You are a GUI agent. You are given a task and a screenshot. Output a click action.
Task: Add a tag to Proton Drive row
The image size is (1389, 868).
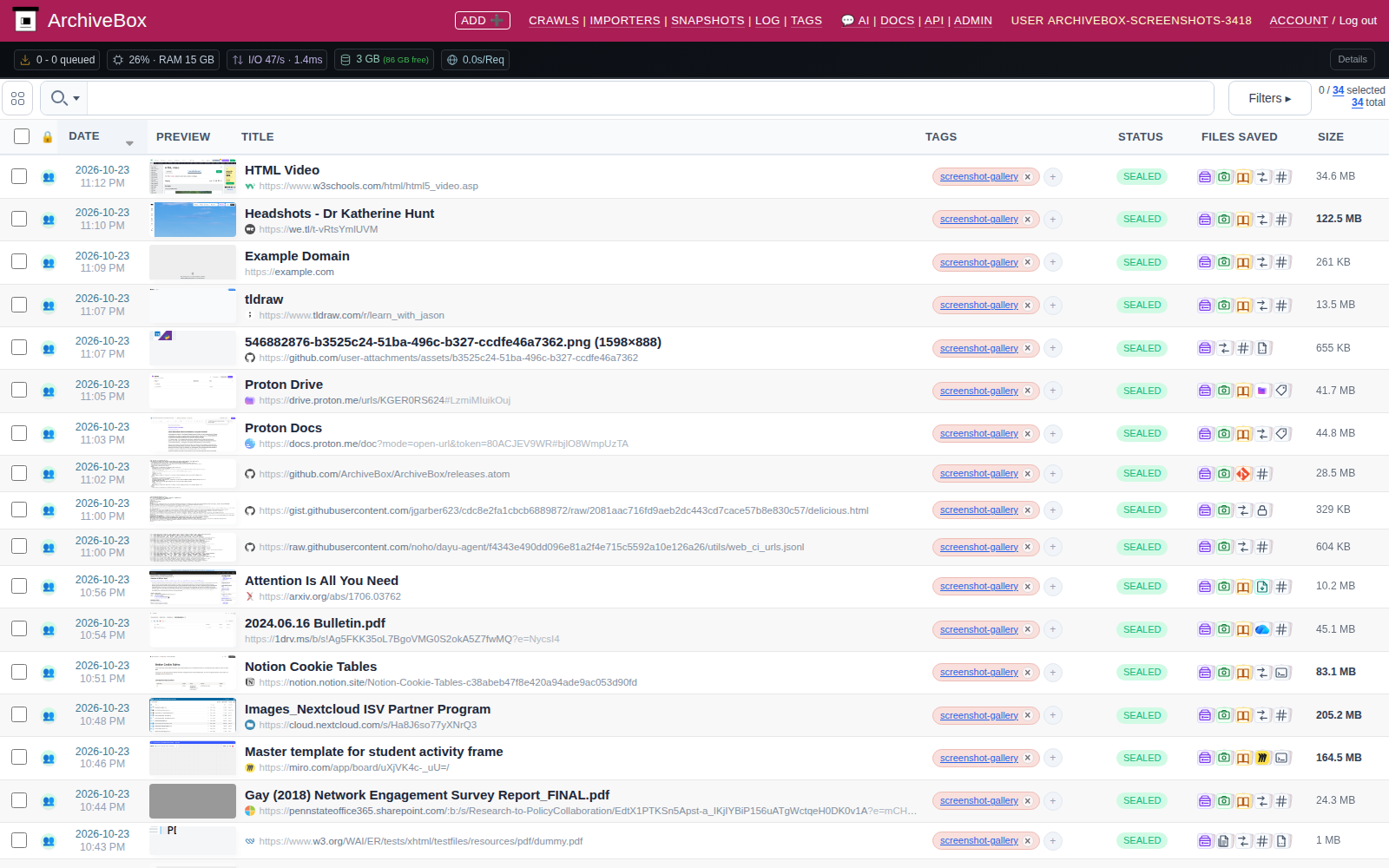(x=1053, y=391)
